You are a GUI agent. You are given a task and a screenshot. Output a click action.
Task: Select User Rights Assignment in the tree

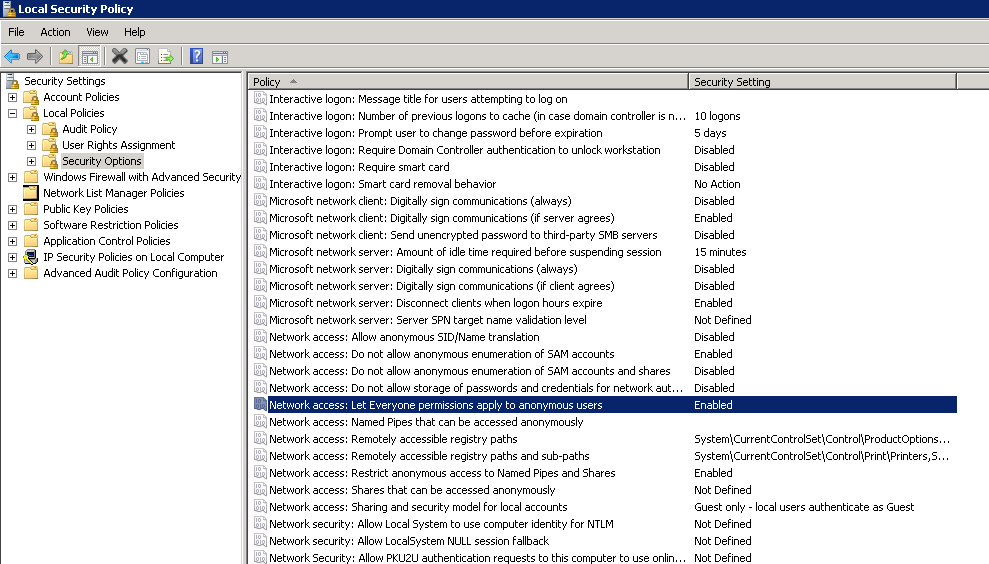click(118, 145)
